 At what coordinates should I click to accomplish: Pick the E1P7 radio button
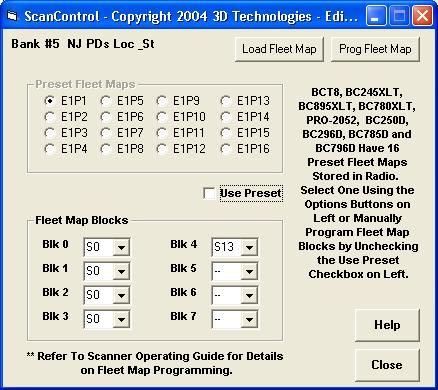point(106,133)
